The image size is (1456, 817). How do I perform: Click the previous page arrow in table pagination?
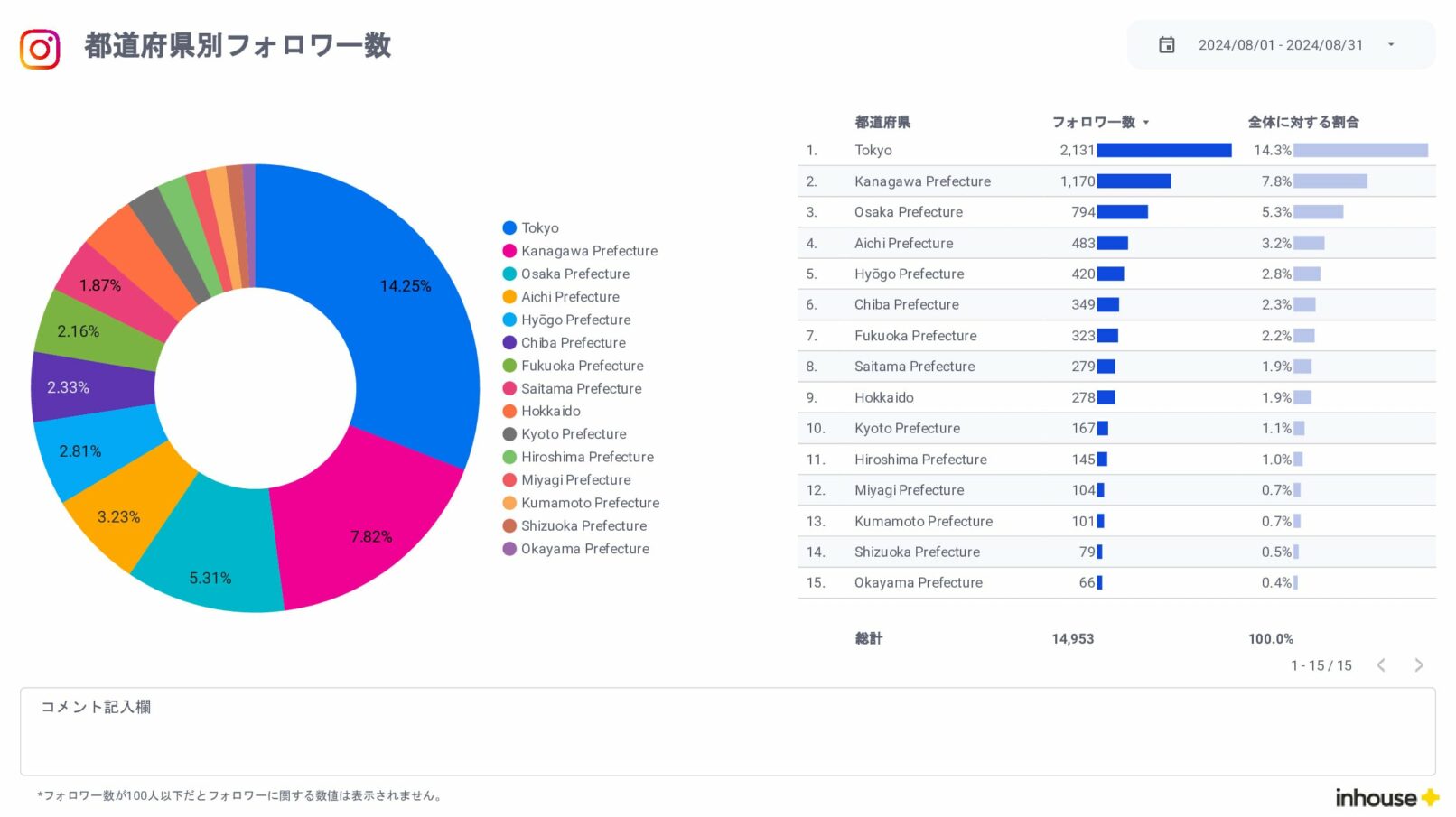pyautogui.click(x=1382, y=665)
